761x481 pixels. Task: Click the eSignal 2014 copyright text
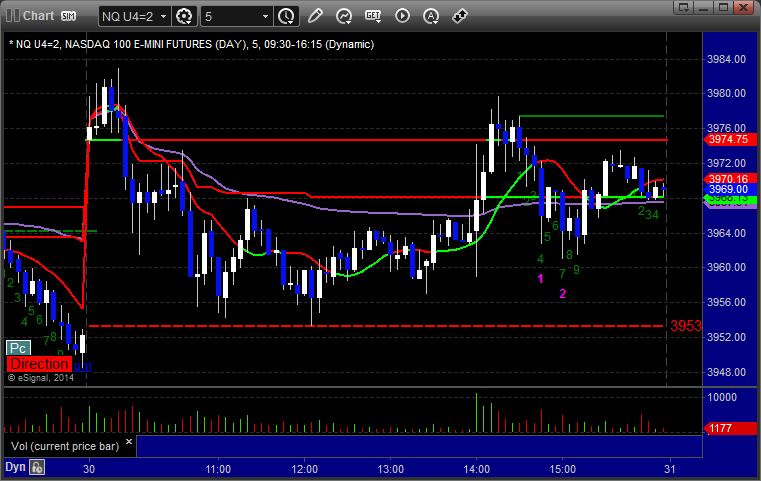pyautogui.click(x=41, y=378)
